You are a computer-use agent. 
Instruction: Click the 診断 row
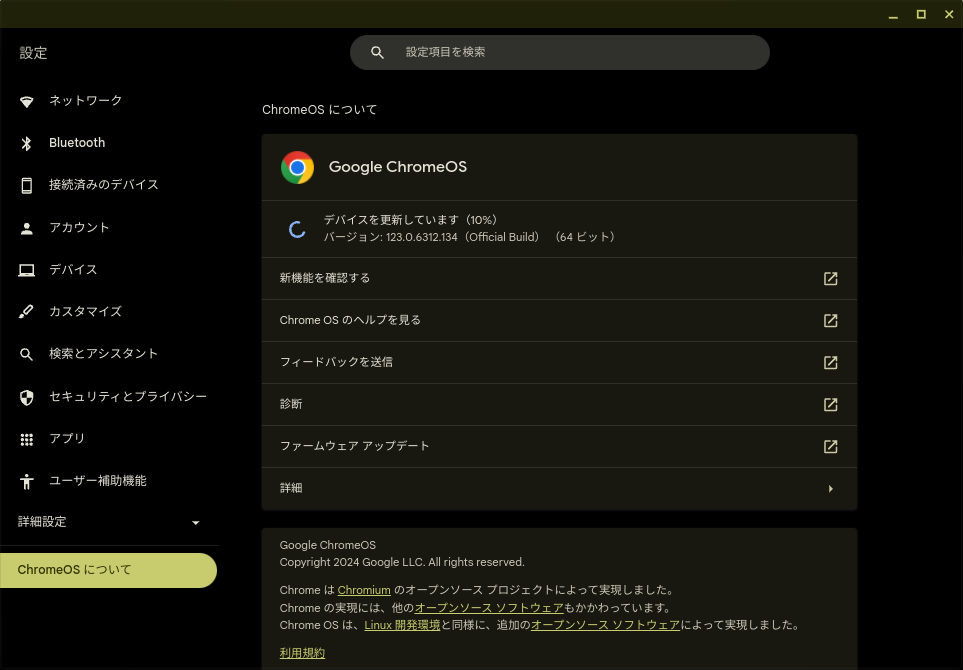(559, 404)
